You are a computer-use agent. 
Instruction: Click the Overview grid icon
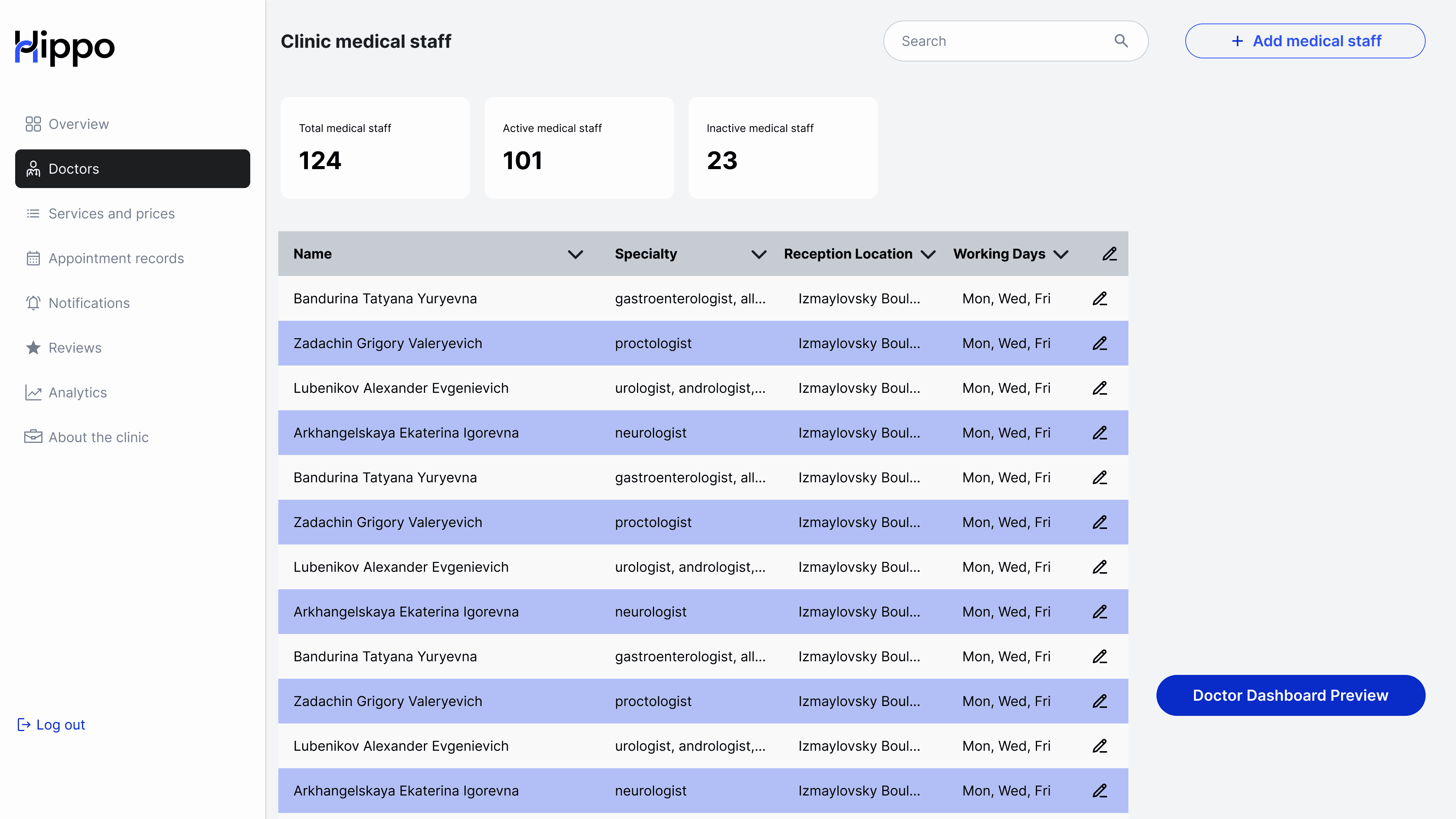33,124
